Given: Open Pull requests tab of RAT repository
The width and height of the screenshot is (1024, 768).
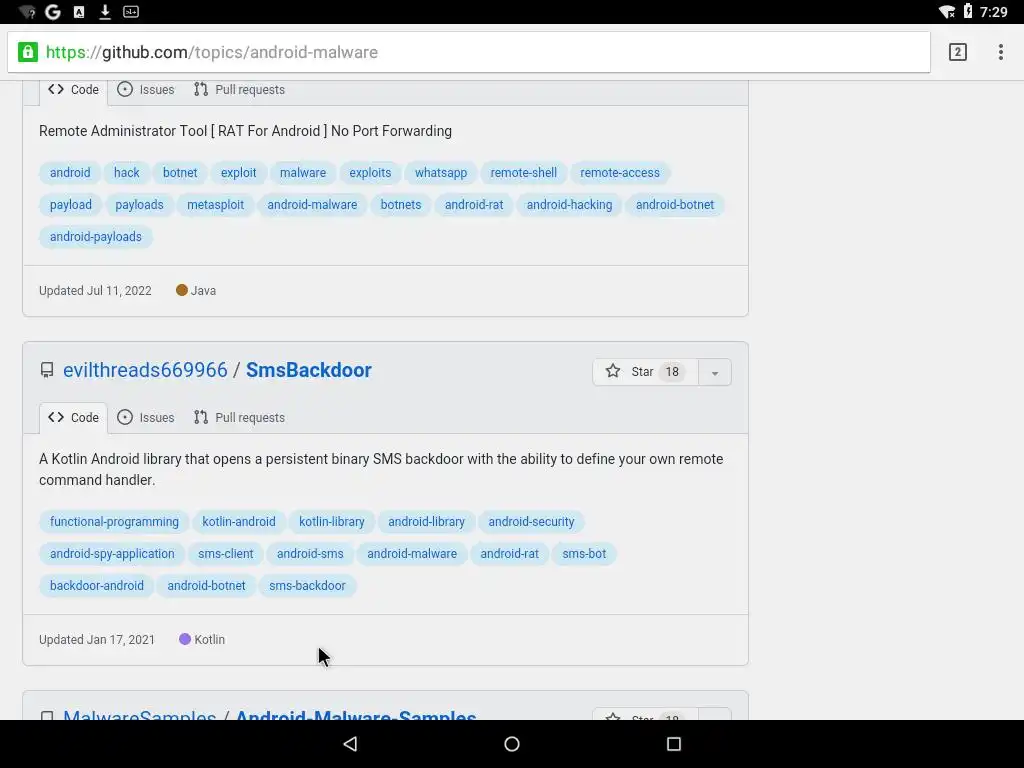Looking at the screenshot, I should [239, 89].
